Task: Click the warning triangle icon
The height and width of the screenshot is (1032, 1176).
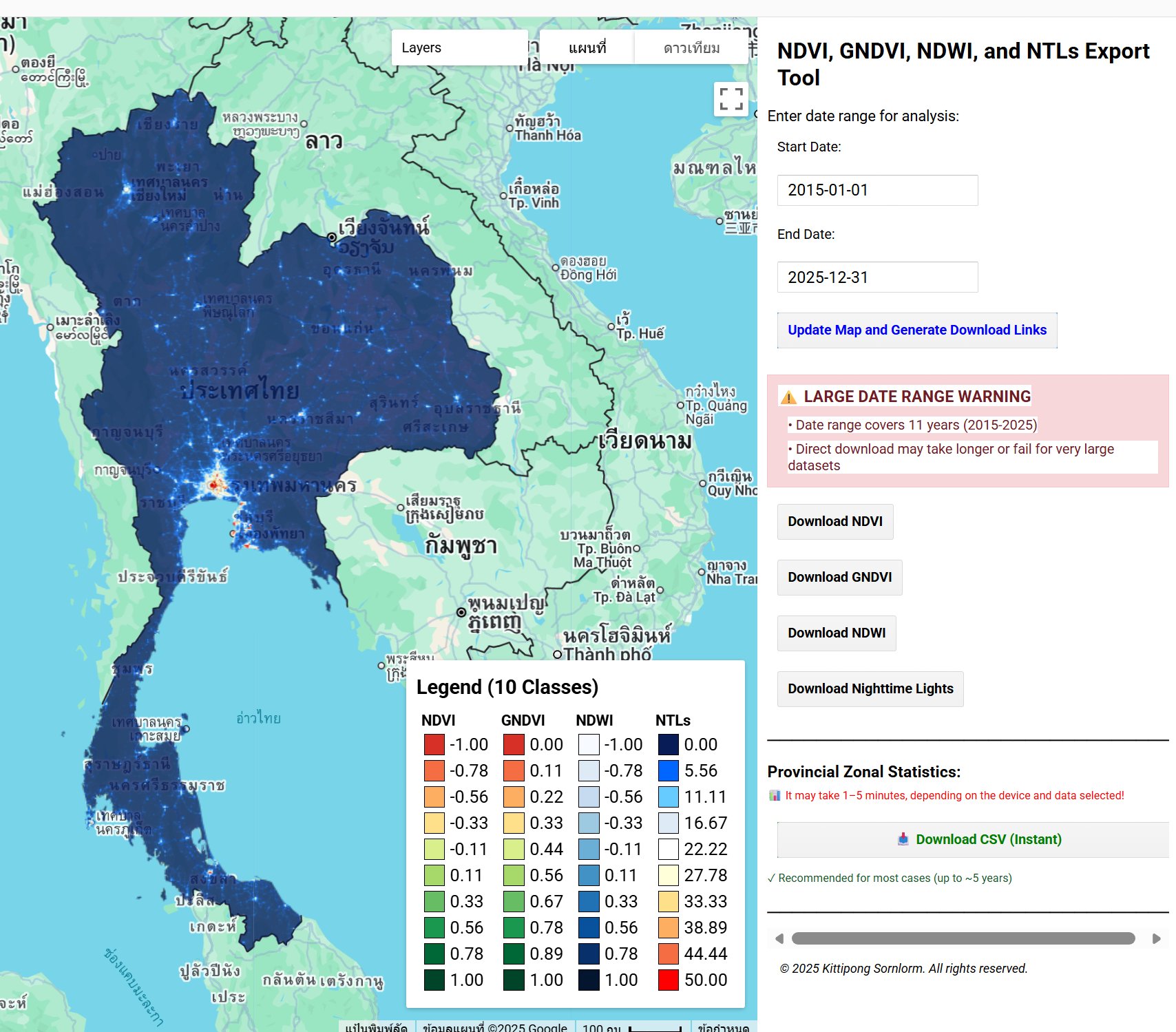Action: [788, 397]
